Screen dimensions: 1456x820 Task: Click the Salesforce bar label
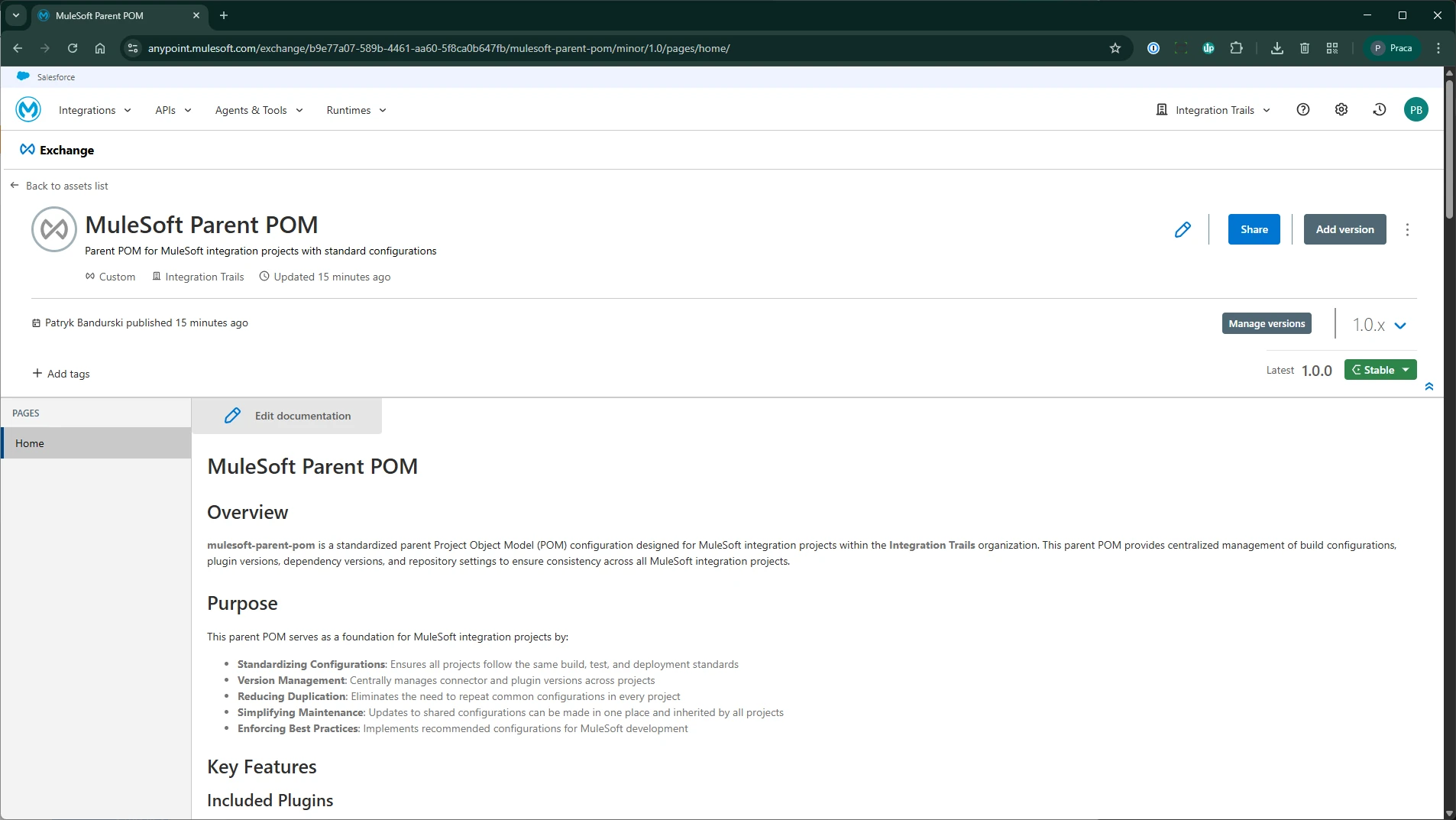[x=56, y=77]
